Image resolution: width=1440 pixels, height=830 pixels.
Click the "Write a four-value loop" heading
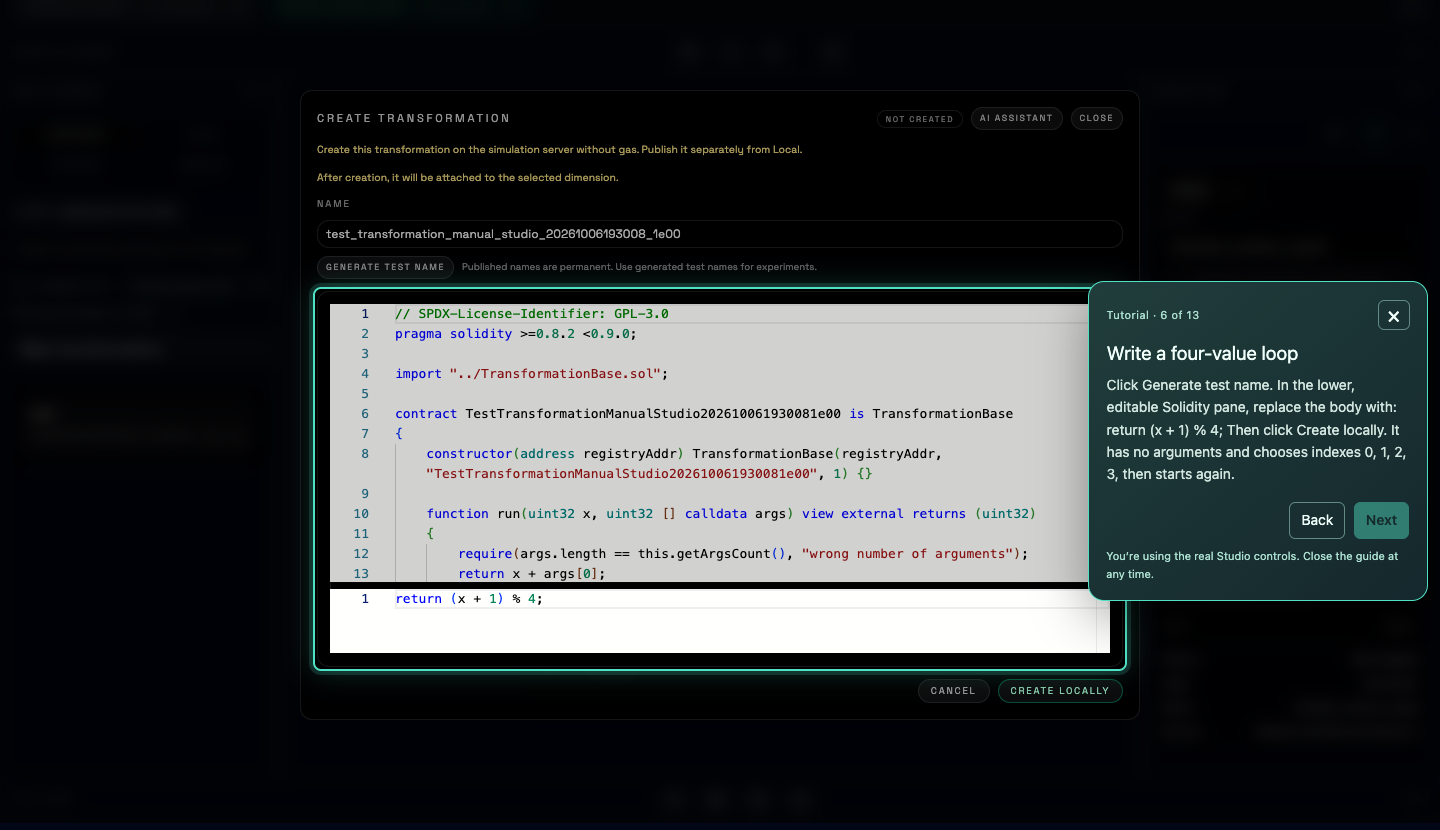(1202, 353)
